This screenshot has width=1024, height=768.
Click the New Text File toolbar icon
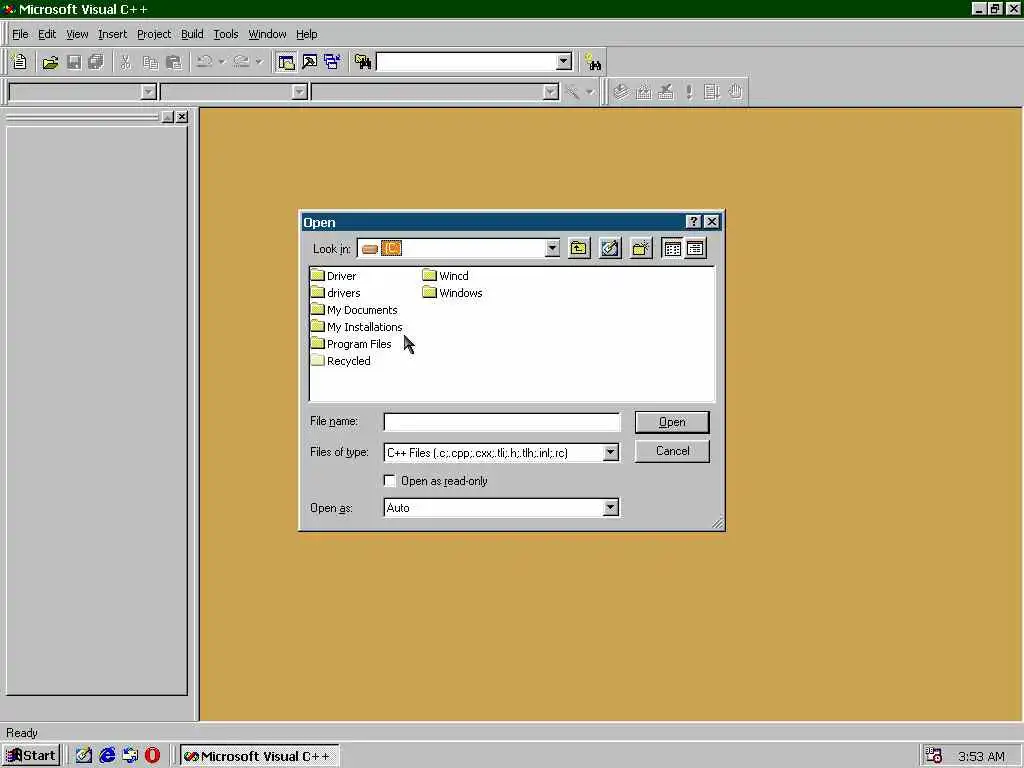coord(20,62)
